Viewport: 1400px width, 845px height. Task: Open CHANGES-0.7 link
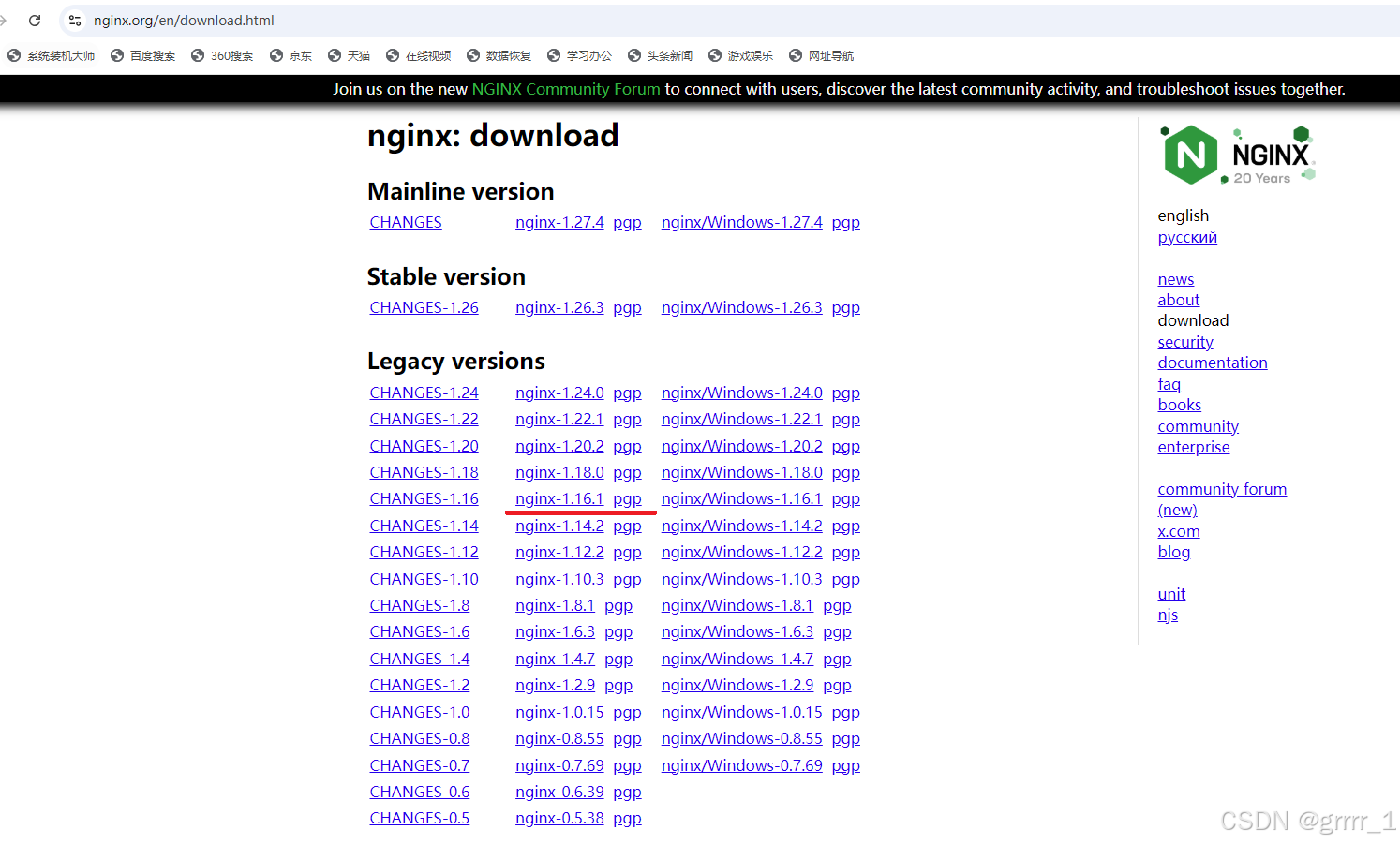[x=420, y=765]
